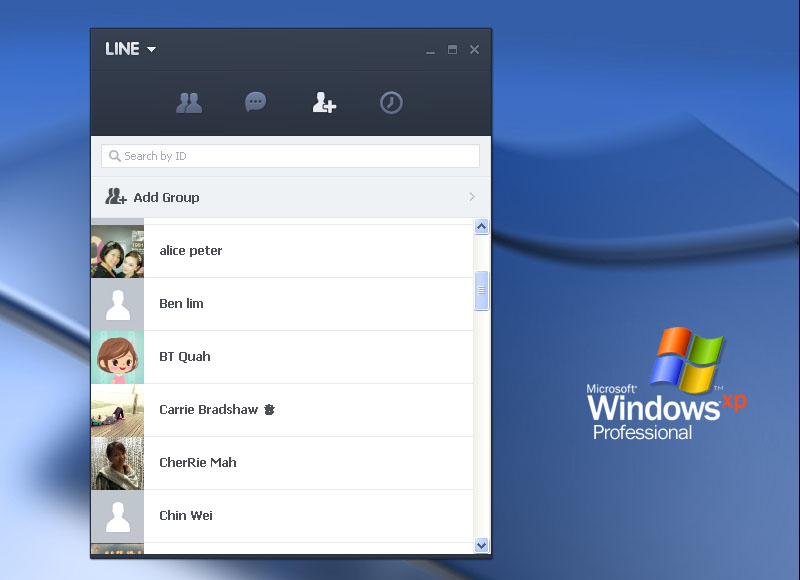
Task: Minimize the LINE window
Action: [x=431, y=51]
